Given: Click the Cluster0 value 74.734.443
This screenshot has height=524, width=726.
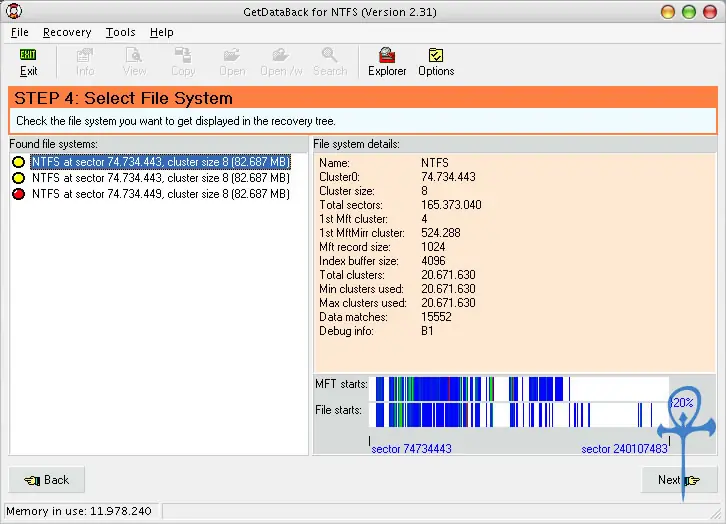Looking at the screenshot, I should (x=448, y=177).
